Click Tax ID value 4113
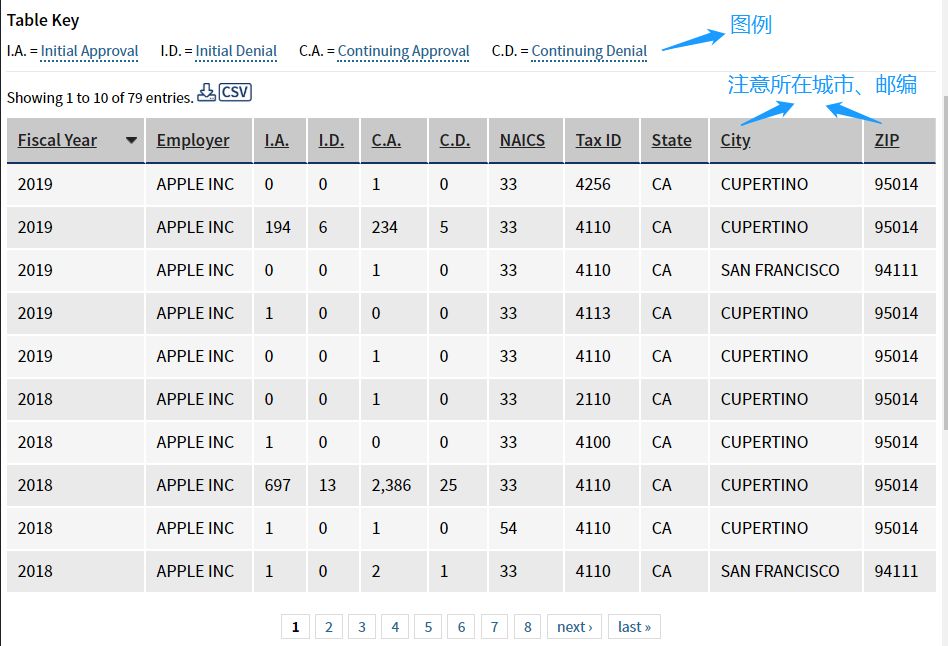Viewport: 948px width, 646px height. (593, 313)
